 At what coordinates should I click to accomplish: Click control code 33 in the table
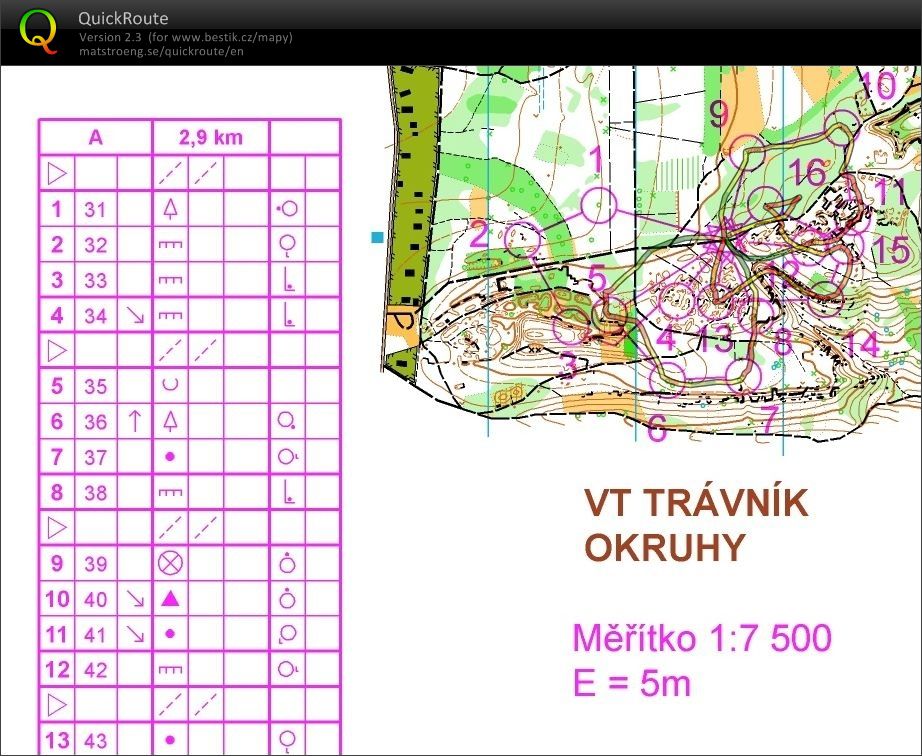95,280
